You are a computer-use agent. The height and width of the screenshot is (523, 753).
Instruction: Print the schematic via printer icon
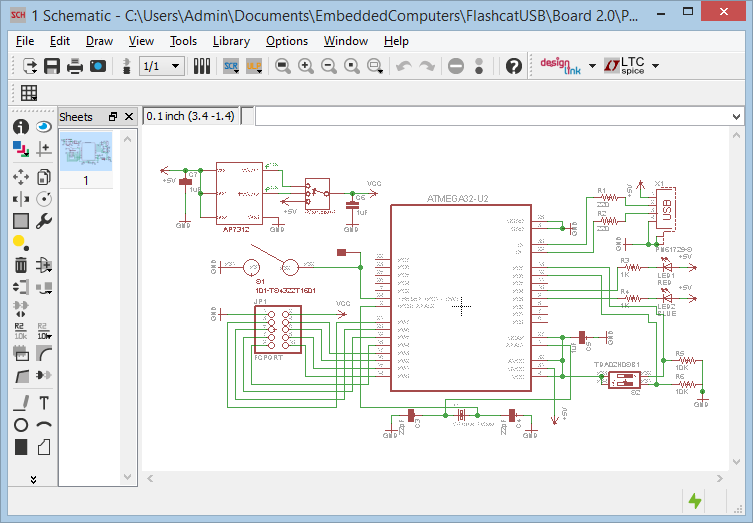75,66
